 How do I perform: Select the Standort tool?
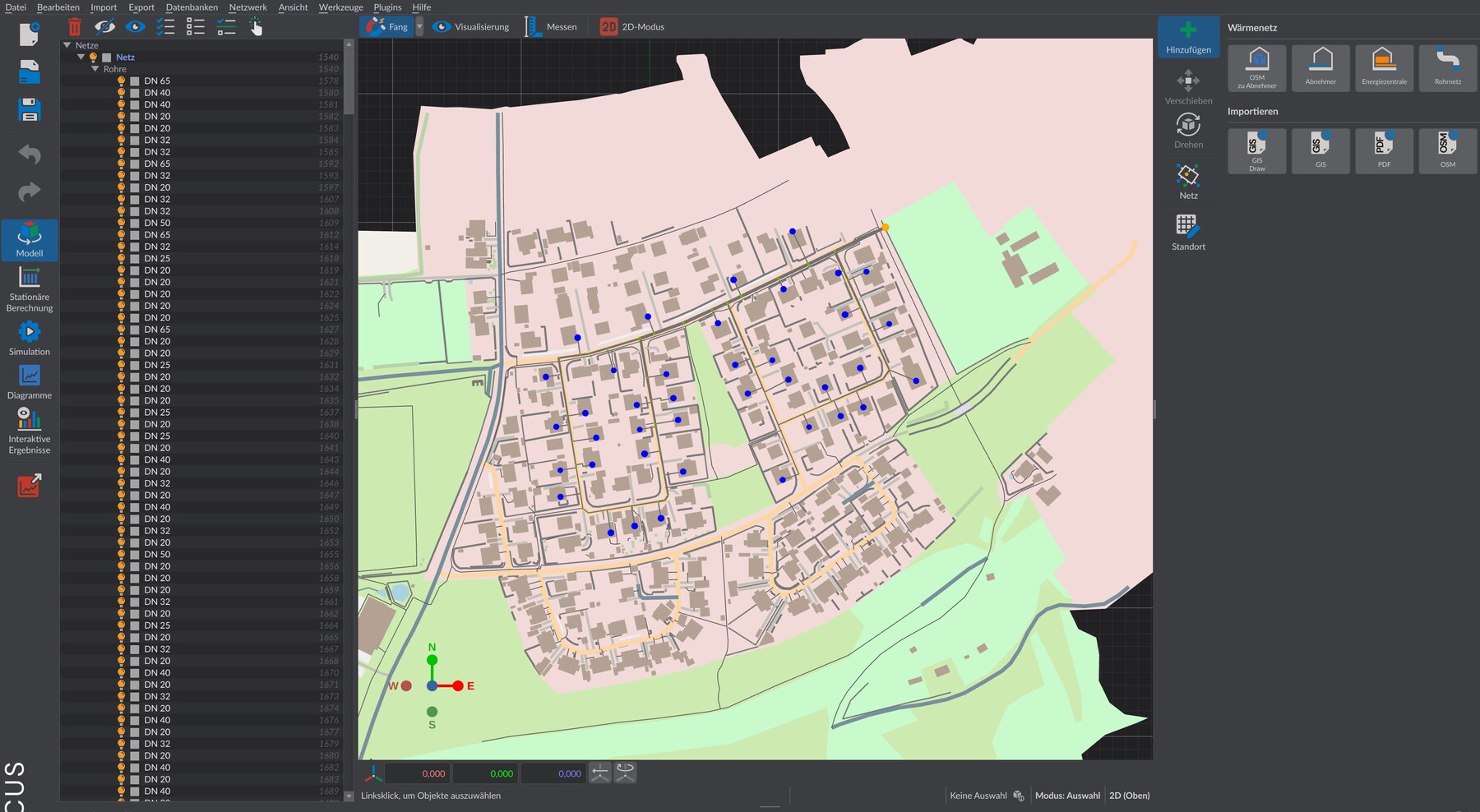(x=1188, y=233)
